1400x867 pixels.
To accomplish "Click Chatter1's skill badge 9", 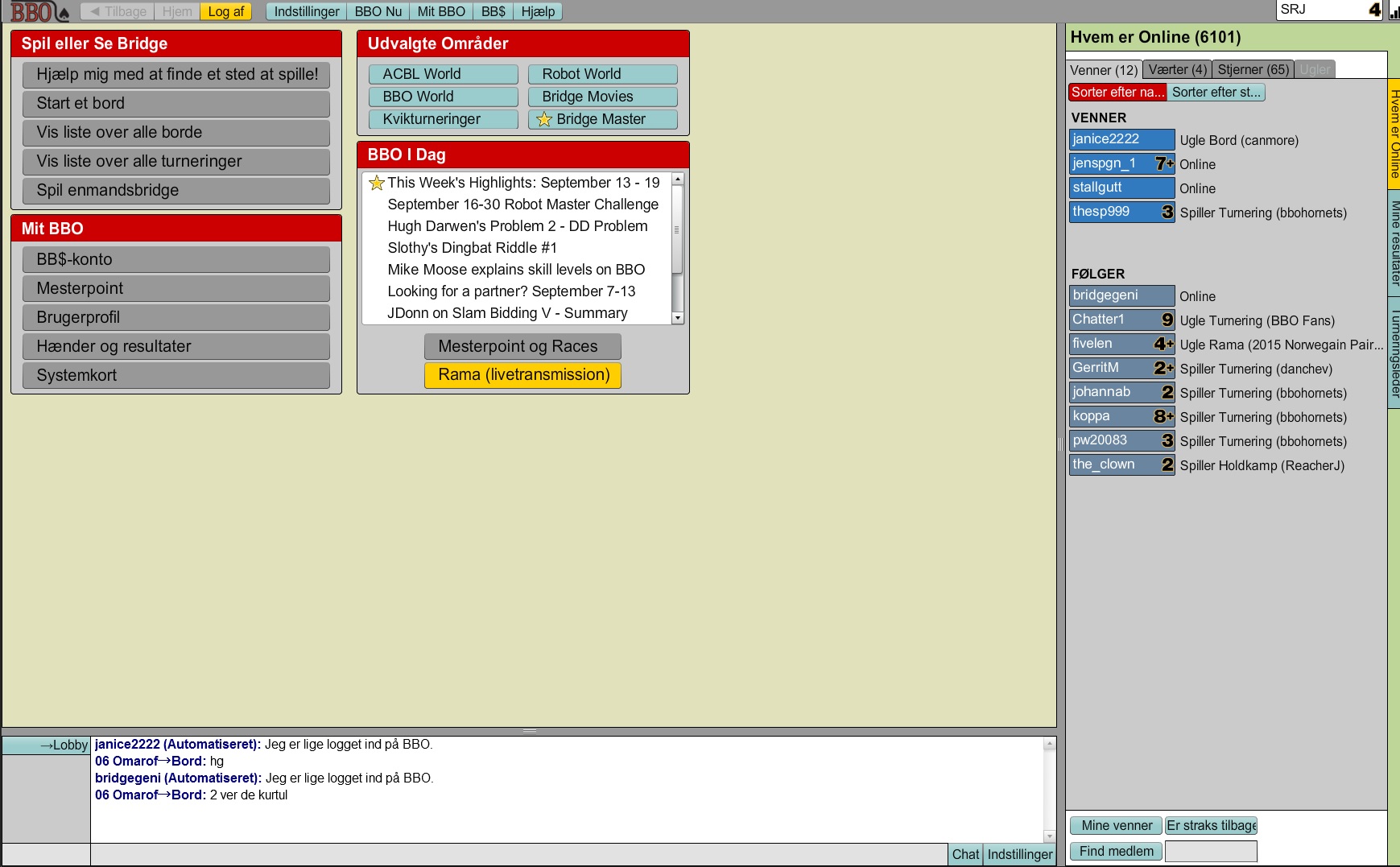I will 1167,320.
